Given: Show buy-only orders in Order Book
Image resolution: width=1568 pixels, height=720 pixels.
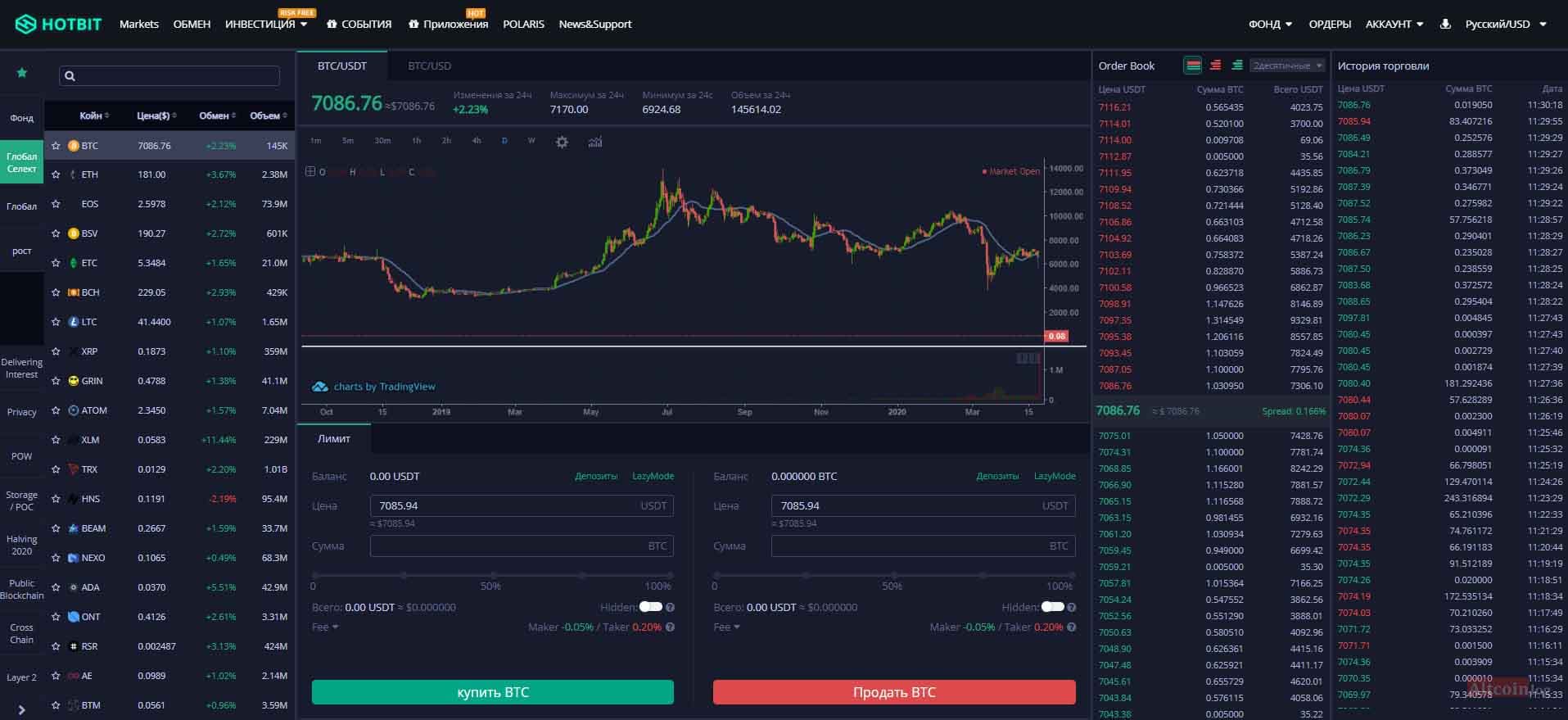Looking at the screenshot, I should click(1237, 66).
